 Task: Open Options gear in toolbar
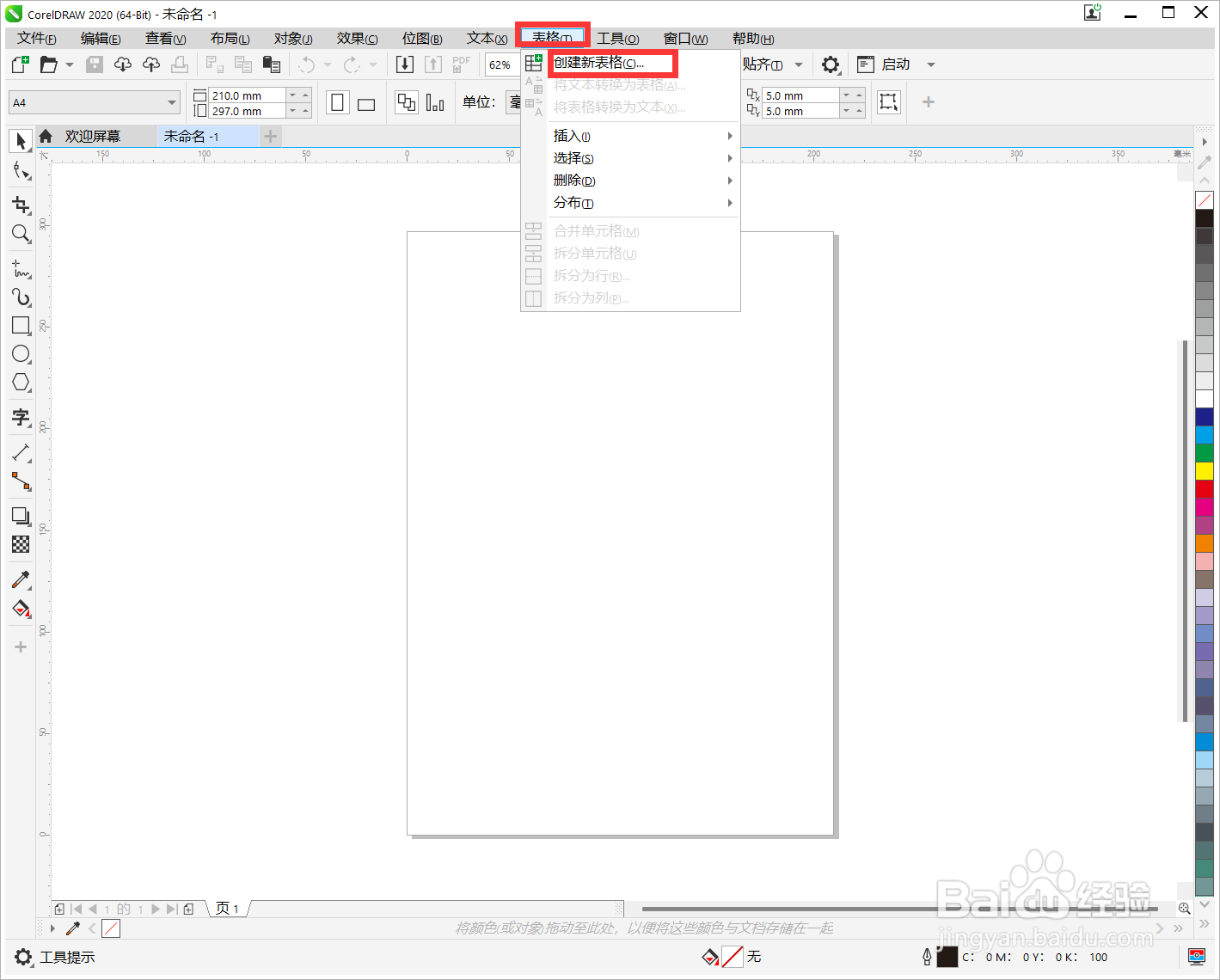(x=831, y=64)
